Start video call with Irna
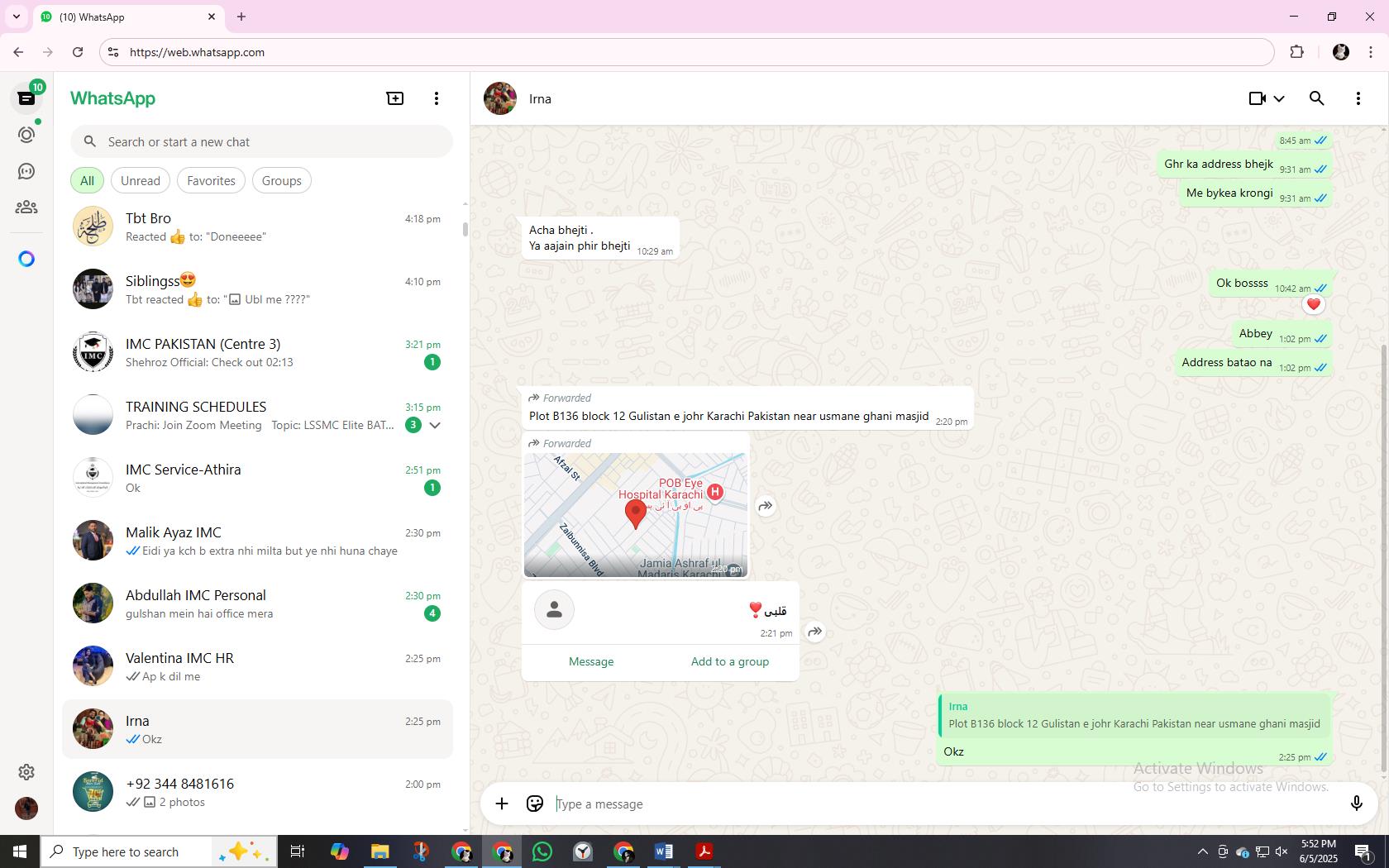 [1257, 98]
